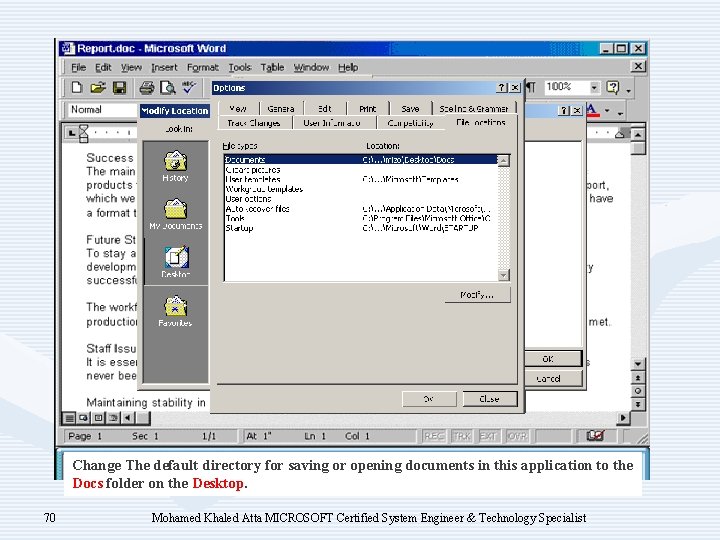Click OK in the Options dialog
720x540 pixels.
point(429,399)
